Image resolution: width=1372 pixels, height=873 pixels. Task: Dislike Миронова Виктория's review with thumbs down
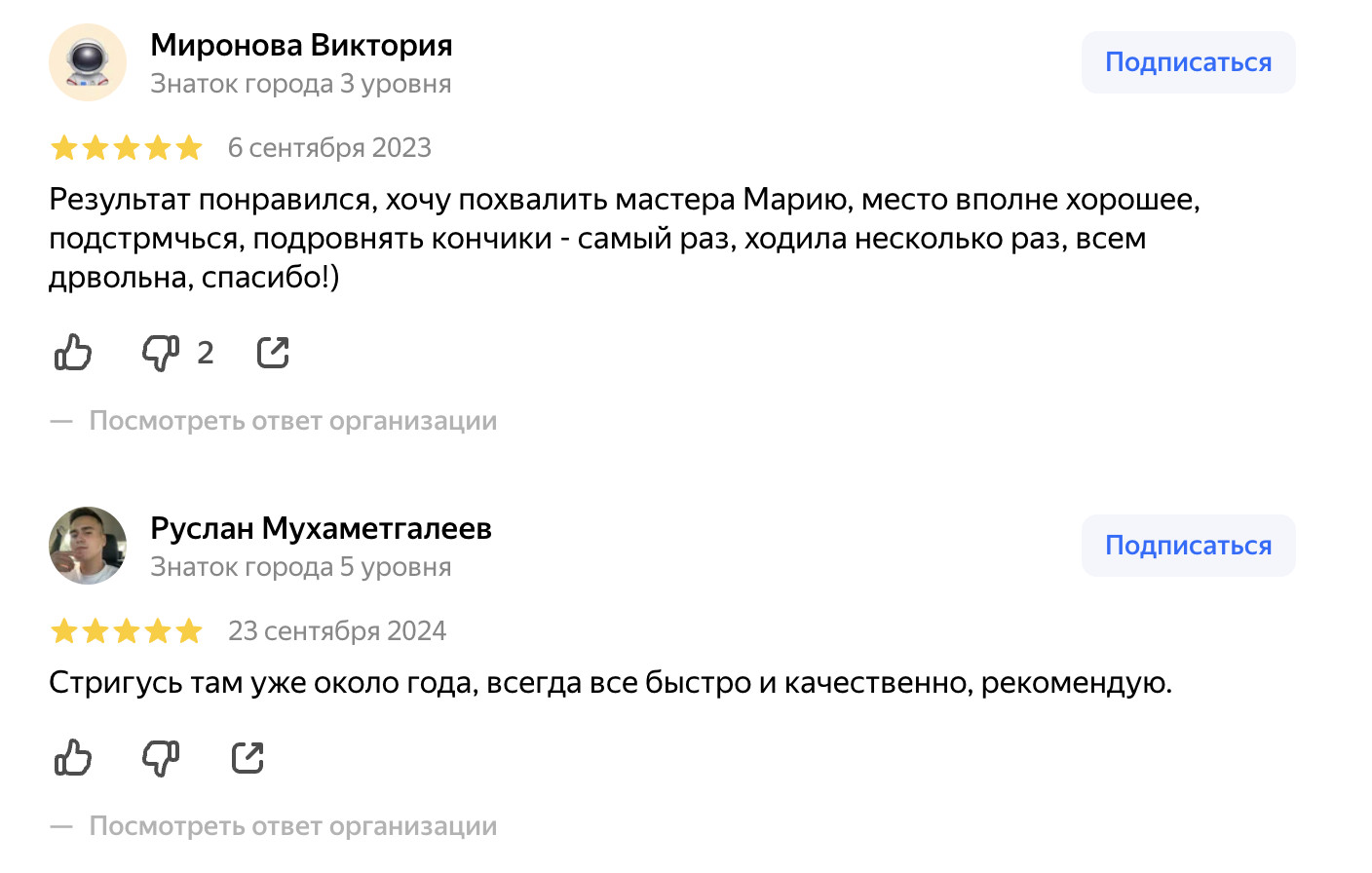pyautogui.click(x=161, y=353)
